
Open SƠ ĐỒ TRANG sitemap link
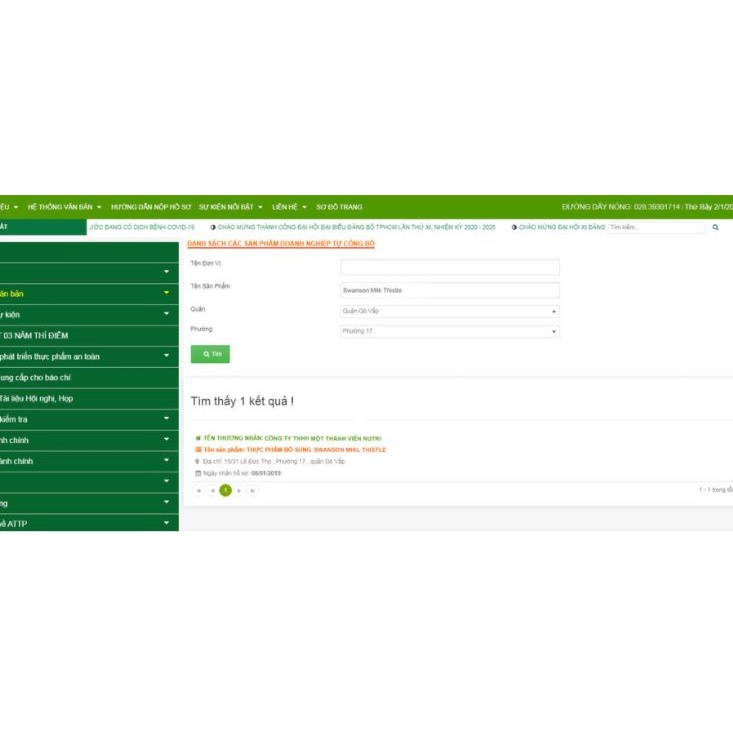[339, 207]
